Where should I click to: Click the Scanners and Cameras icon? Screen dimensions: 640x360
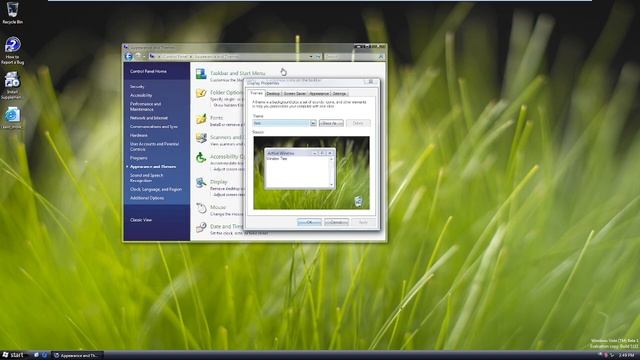pos(201,138)
